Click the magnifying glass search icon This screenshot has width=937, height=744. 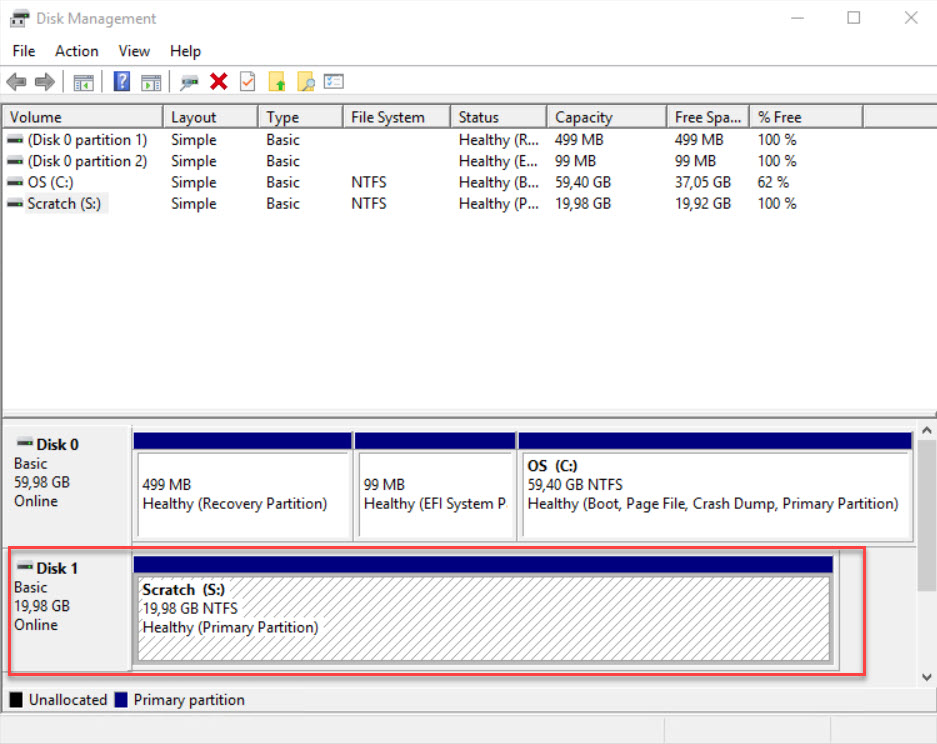point(306,82)
